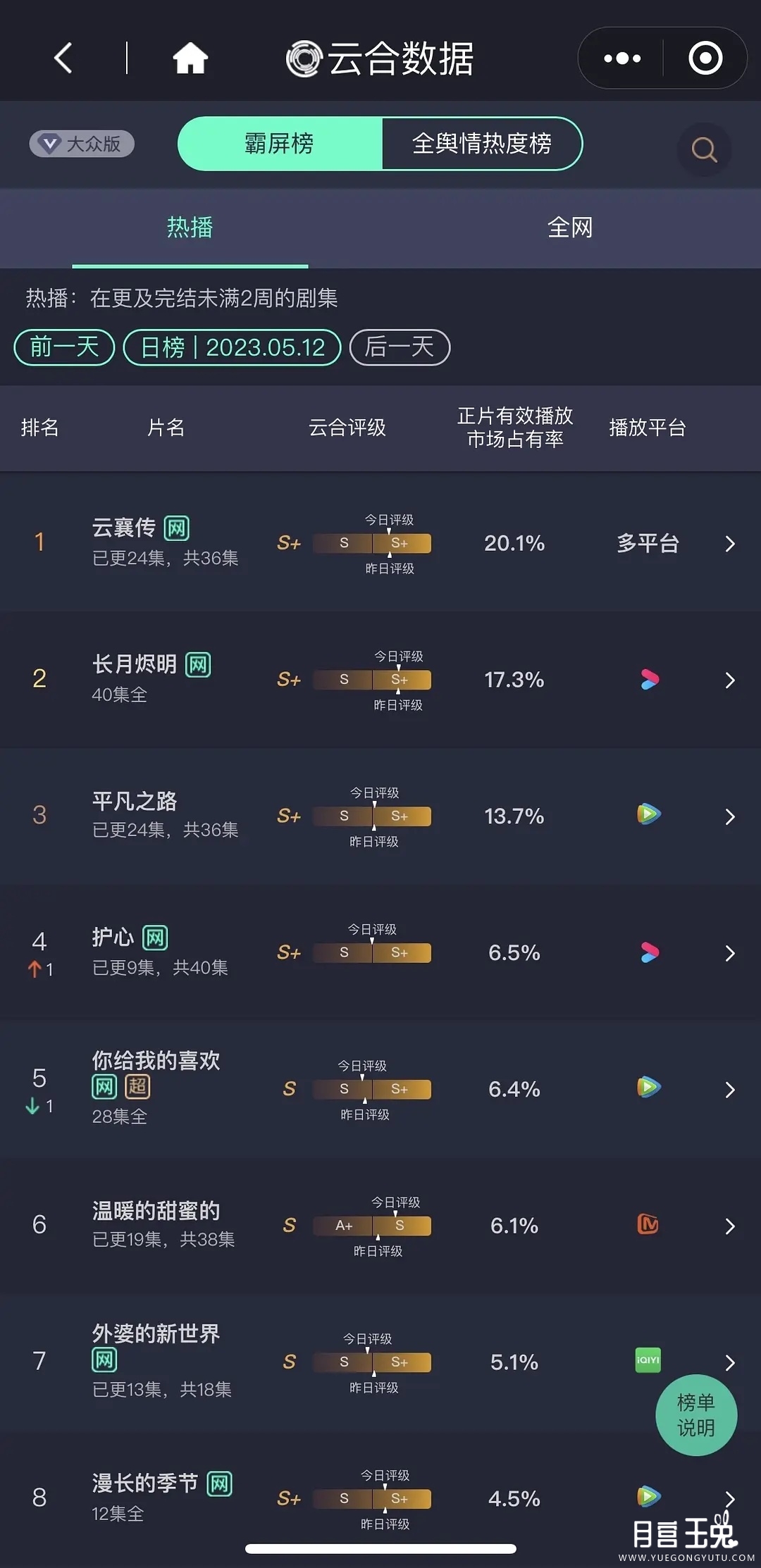Open the 榜单说明 floating button
The width and height of the screenshot is (761, 1568).
[x=695, y=1414]
